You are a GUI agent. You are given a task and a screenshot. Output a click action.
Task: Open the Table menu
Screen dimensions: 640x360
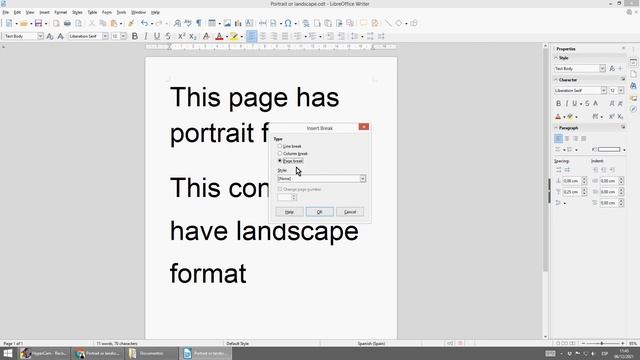pos(92,13)
